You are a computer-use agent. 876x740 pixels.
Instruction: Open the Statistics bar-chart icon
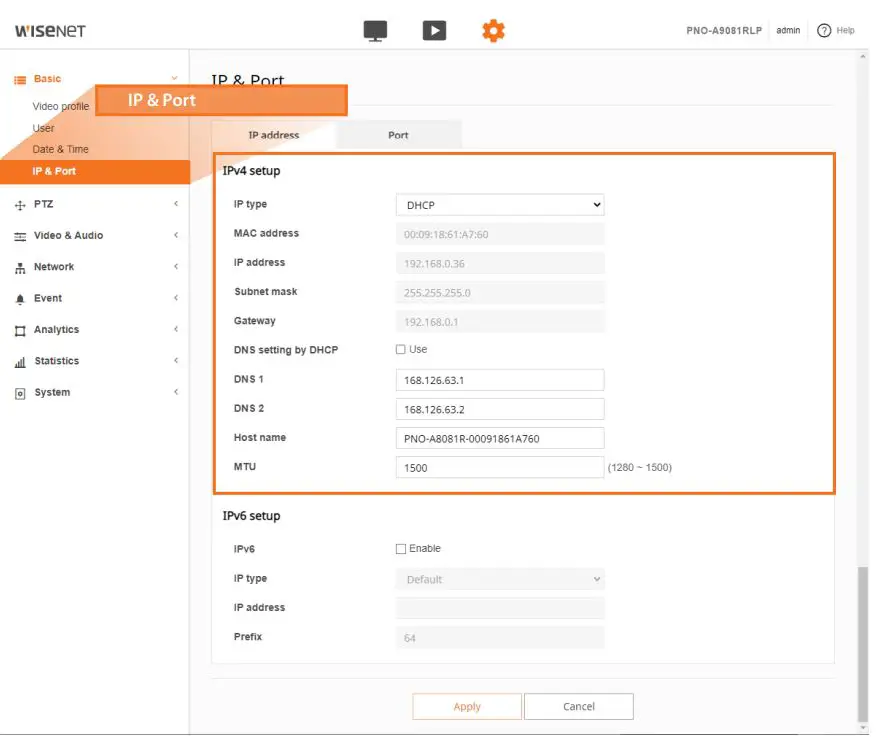tap(20, 360)
